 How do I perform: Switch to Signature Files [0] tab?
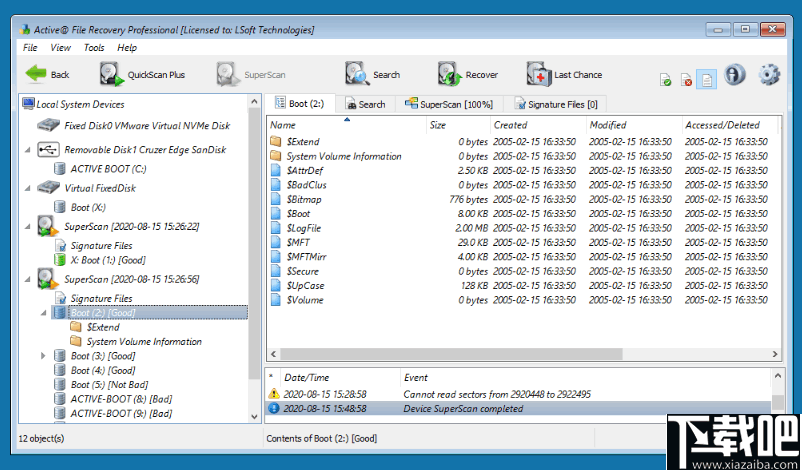[556, 104]
